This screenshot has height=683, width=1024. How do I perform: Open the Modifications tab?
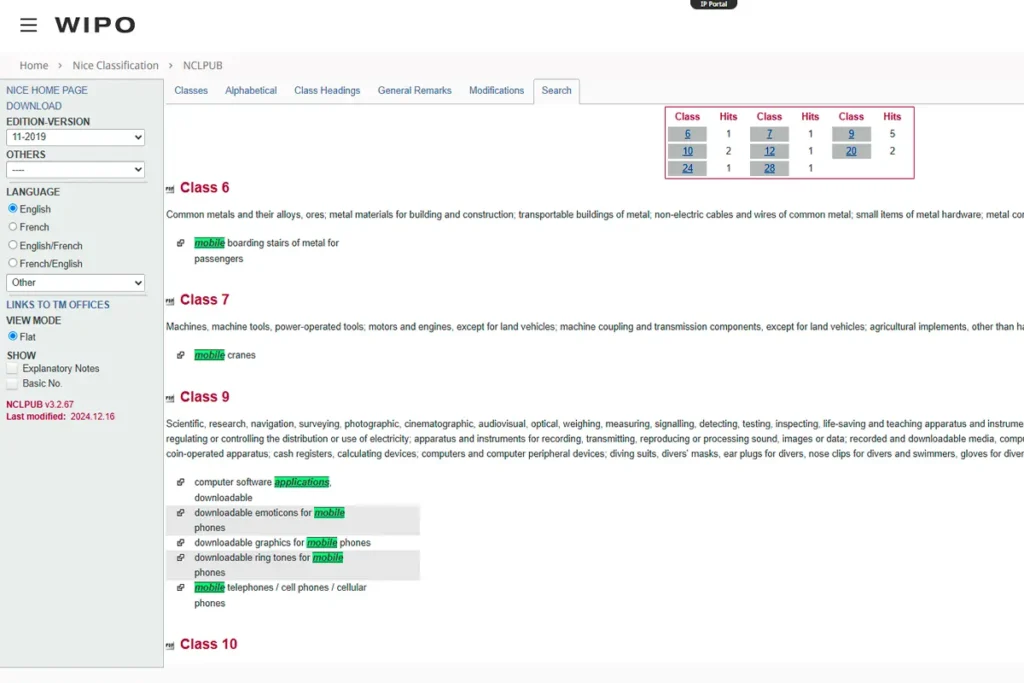tap(496, 91)
